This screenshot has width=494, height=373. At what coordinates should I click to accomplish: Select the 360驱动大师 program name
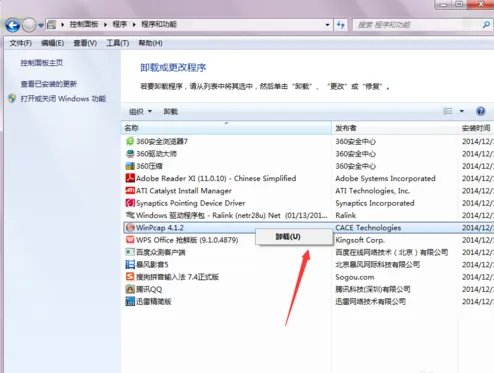pyautogui.click(x=156, y=154)
